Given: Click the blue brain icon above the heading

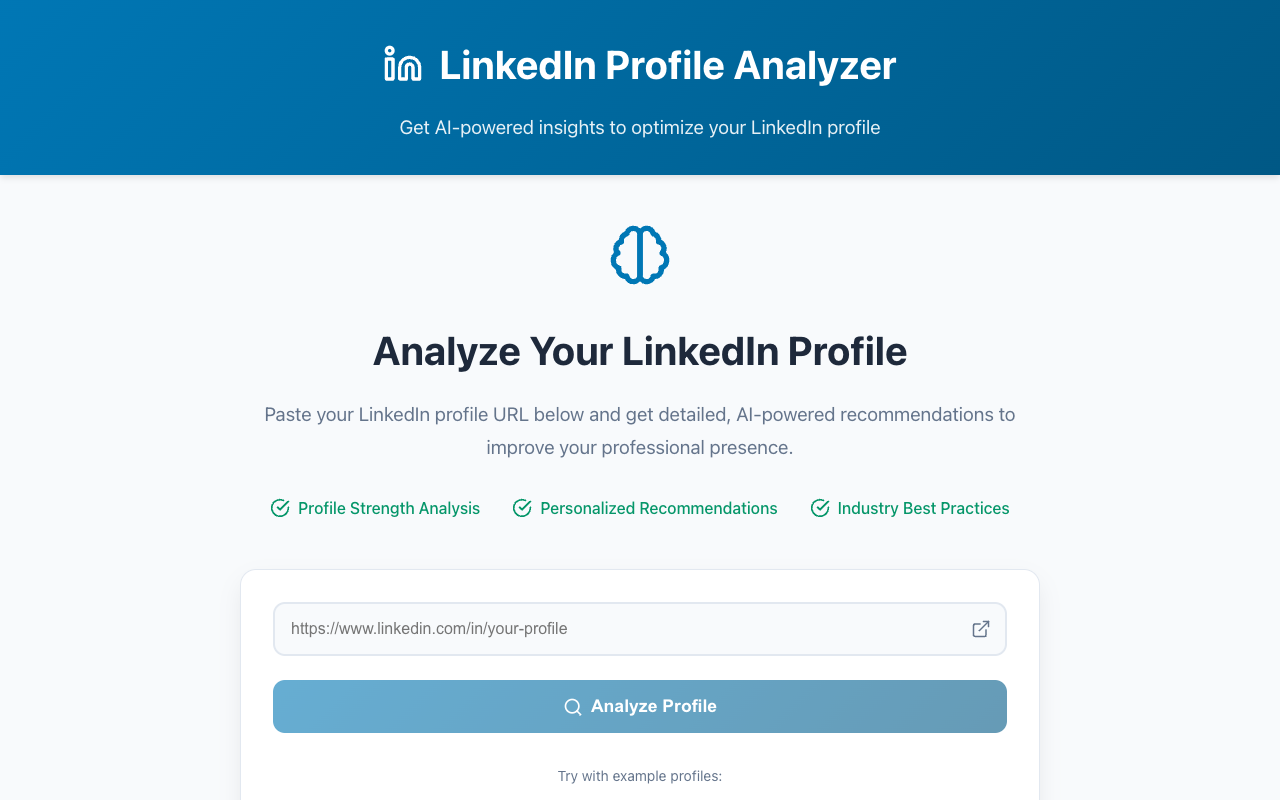Looking at the screenshot, I should click(640, 255).
